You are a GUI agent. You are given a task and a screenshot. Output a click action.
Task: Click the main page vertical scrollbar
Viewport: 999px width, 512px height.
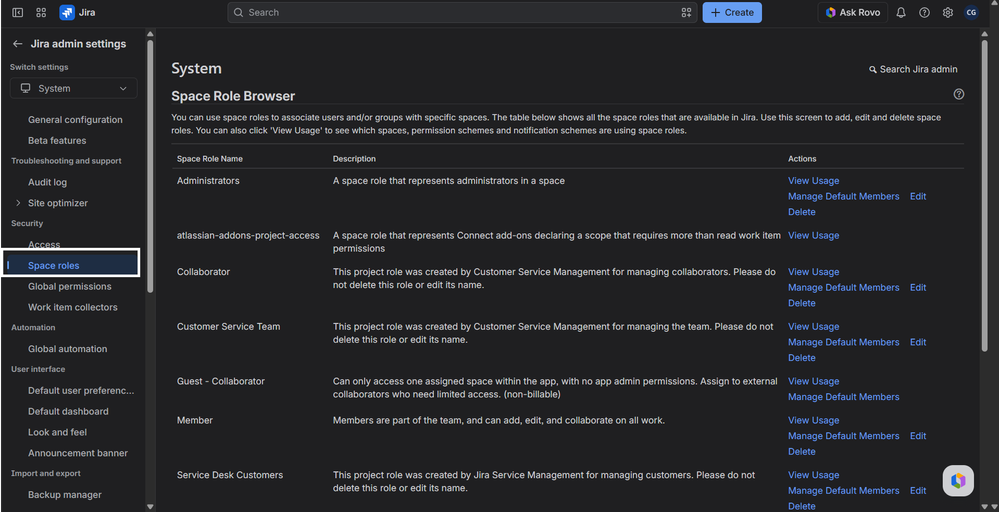(984, 194)
